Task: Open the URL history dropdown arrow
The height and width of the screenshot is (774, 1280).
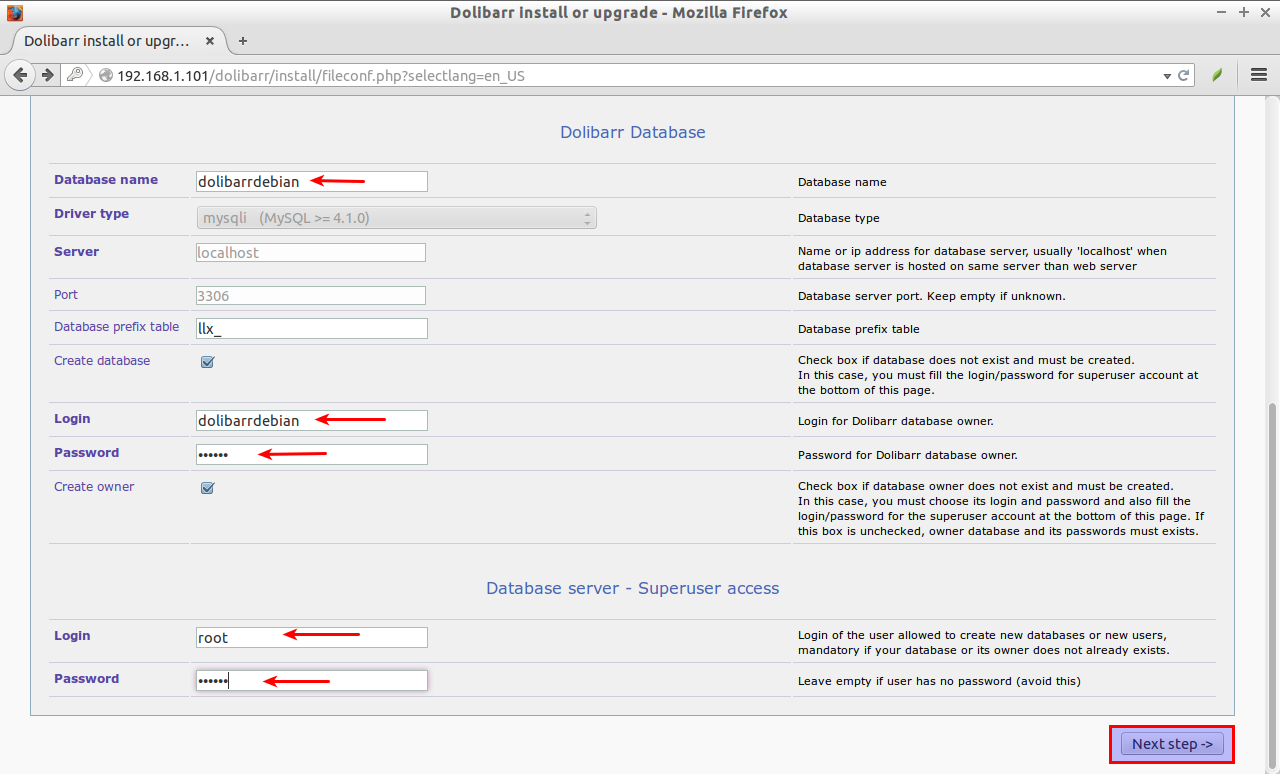Action: (x=1166, y=76)
